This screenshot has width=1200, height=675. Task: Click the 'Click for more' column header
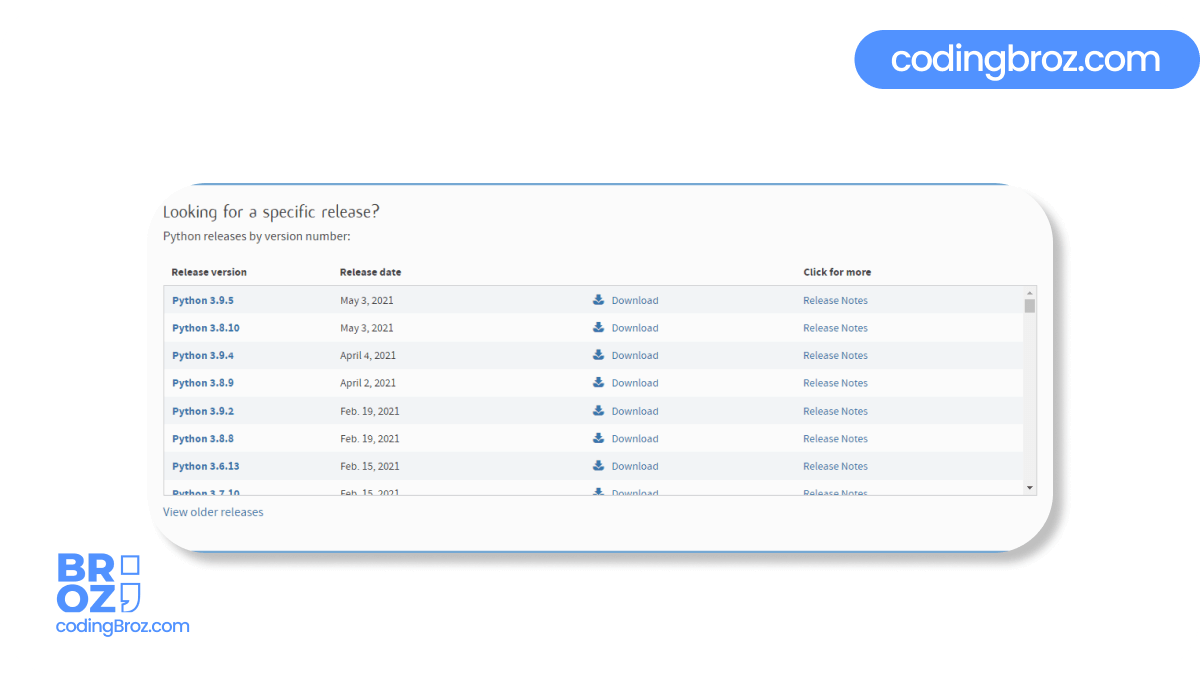pyautogui.click(x=837, y=272)
